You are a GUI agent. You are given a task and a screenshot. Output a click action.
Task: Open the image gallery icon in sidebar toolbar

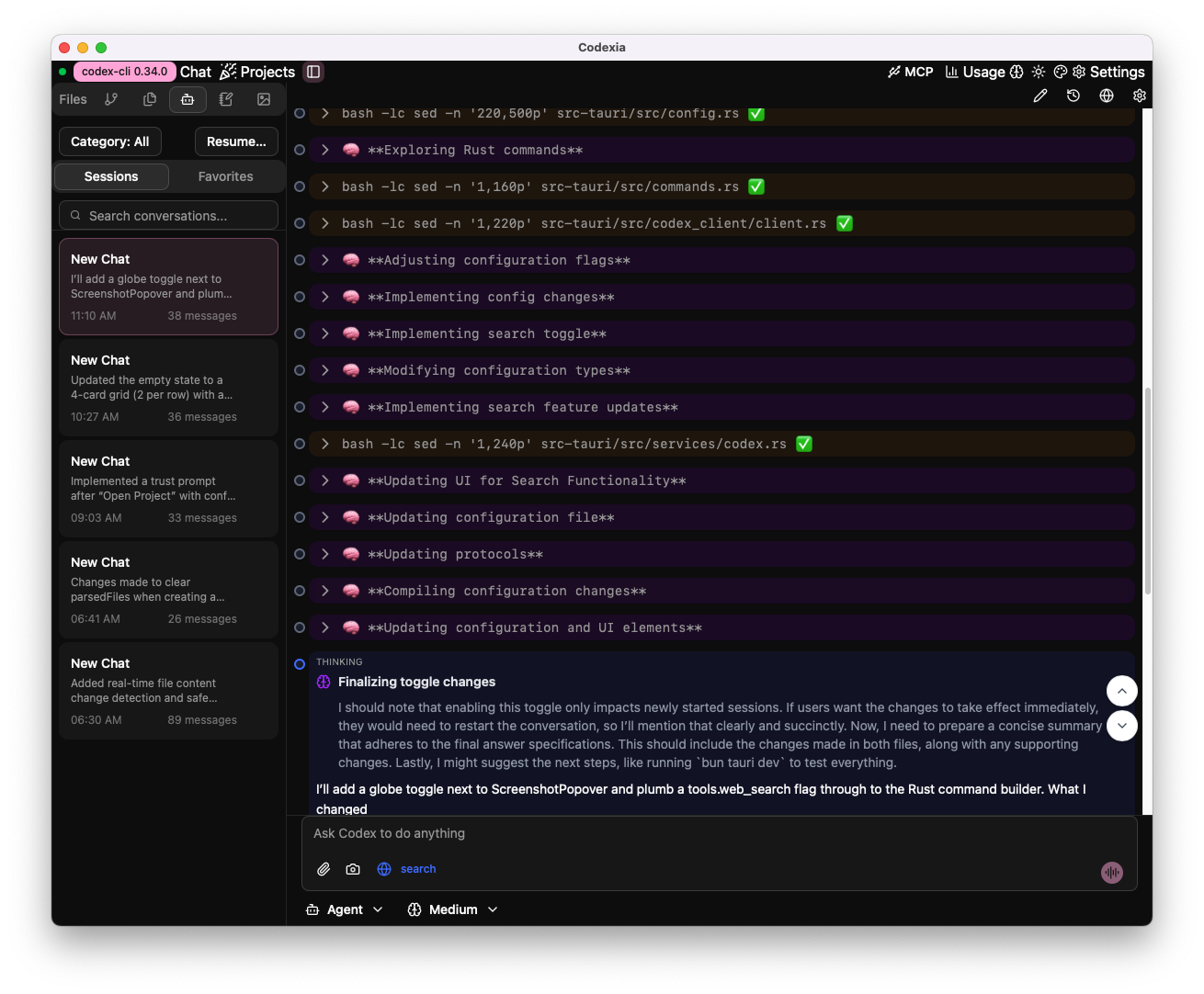click(x=264, y=99)
